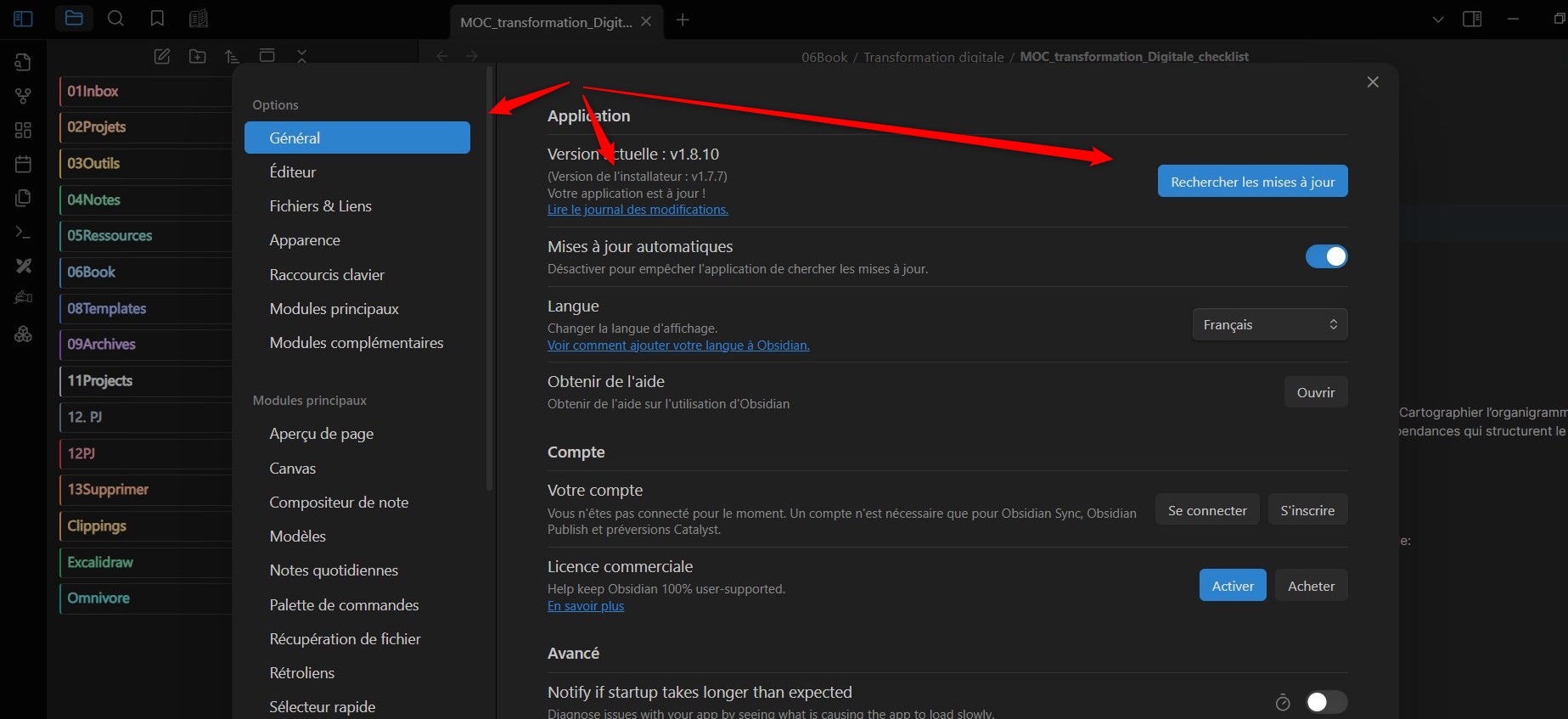This screenshot has width=1568, height=719.
Task: Disable Mises à jour automatiques toggle
Action: pos(1326,256)
